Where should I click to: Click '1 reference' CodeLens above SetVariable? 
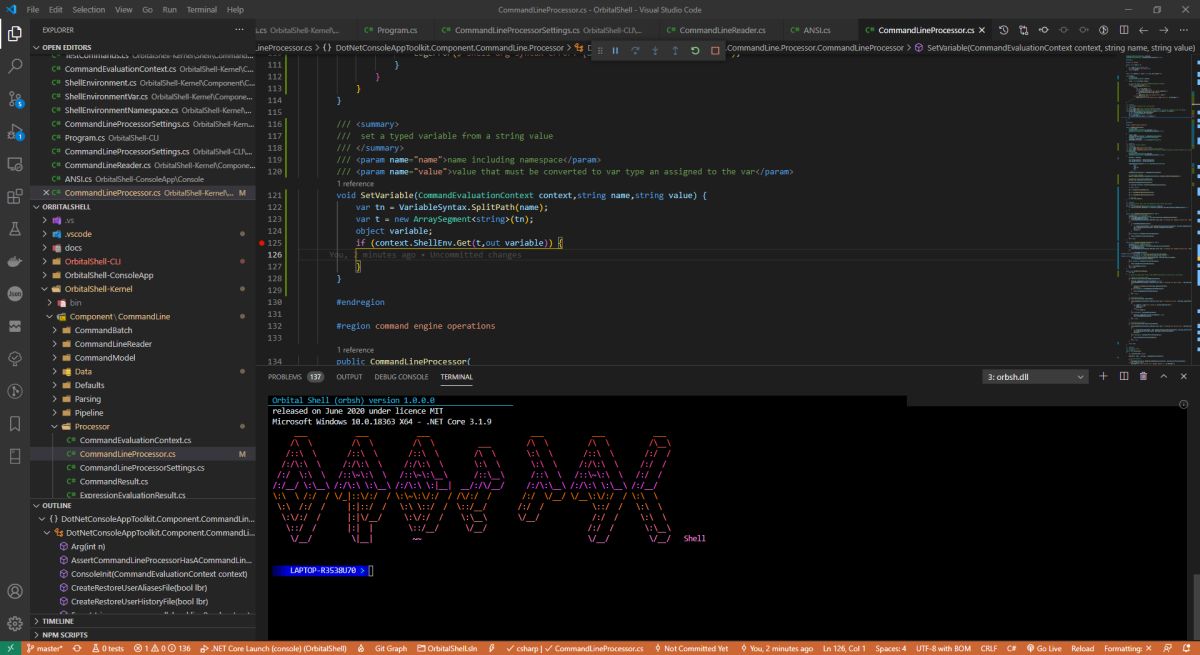355,184
